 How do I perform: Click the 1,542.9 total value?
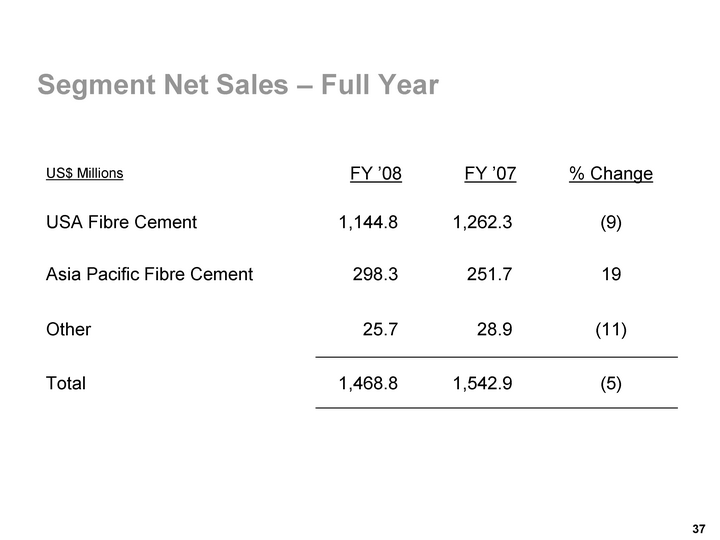[483, 382]
